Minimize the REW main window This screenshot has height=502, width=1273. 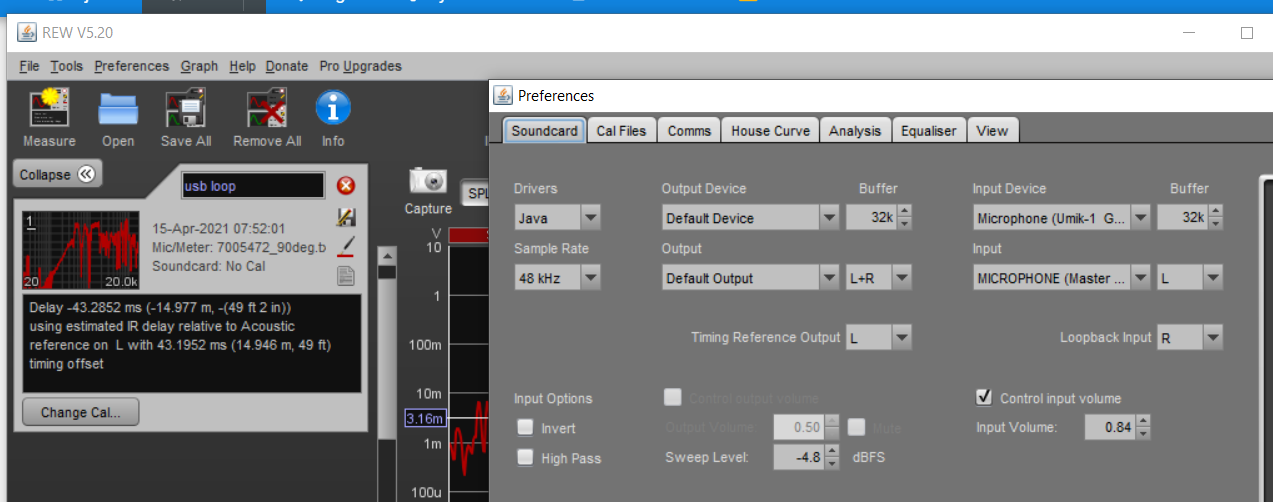[1188, 32]
